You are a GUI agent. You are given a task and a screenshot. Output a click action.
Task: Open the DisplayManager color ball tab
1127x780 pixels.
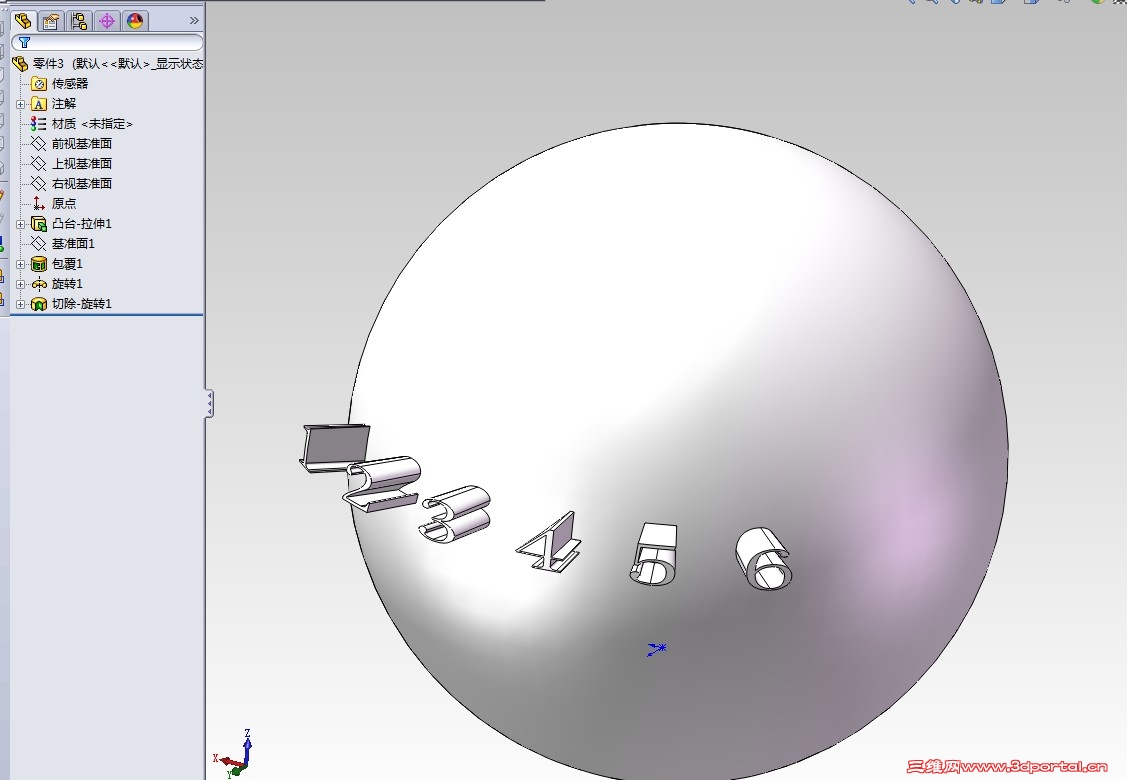click(x=135, y=21)
